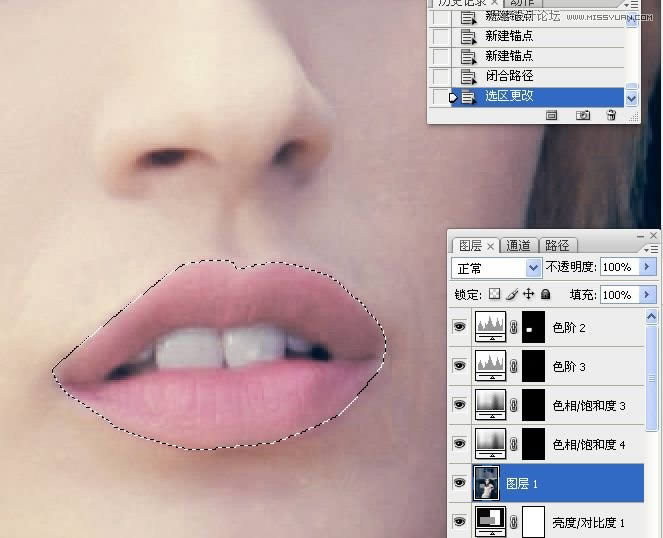Select the 闭合路径 history state
The width and height of the screenshot is (663, 538).
[509, 76]
